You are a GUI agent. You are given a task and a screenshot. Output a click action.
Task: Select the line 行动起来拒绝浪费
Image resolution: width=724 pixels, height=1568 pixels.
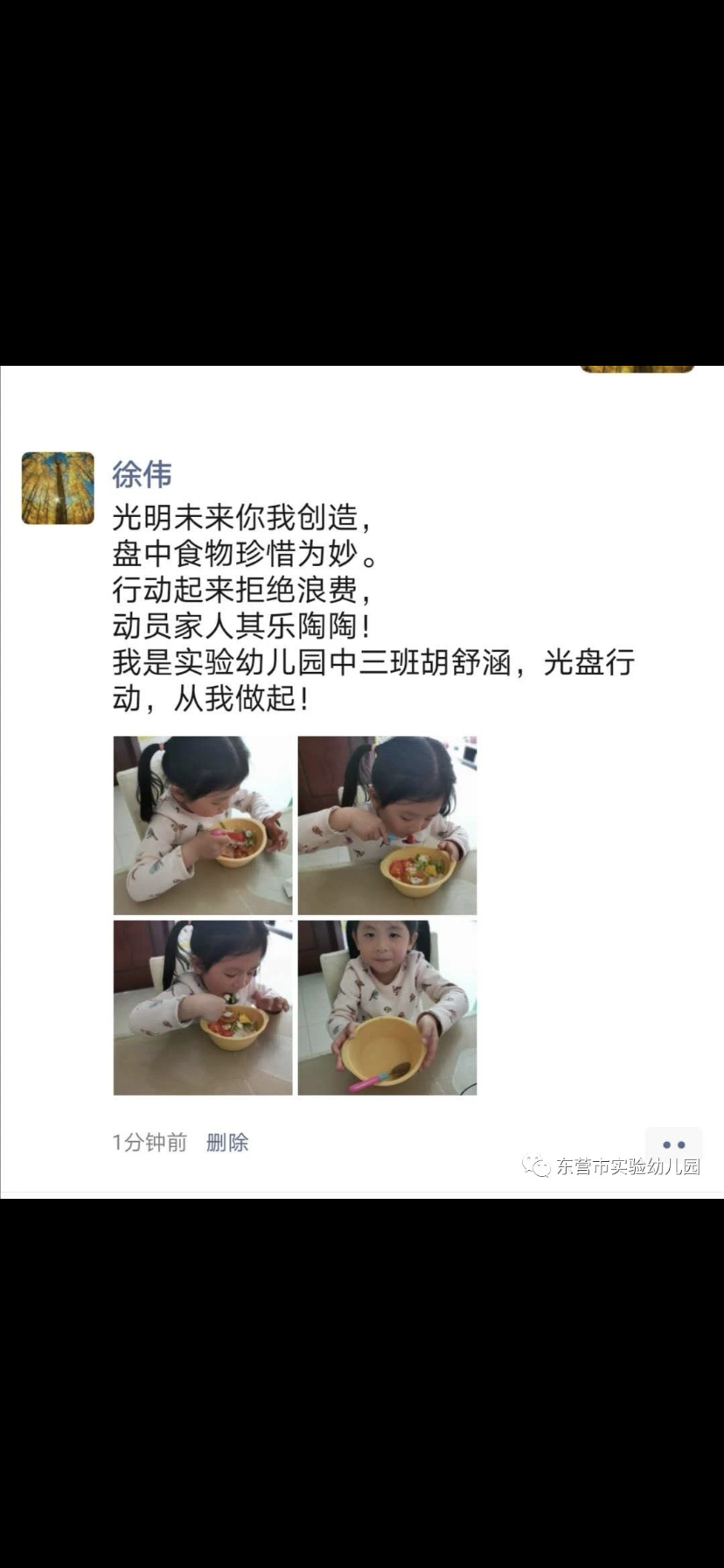point(235,591)
